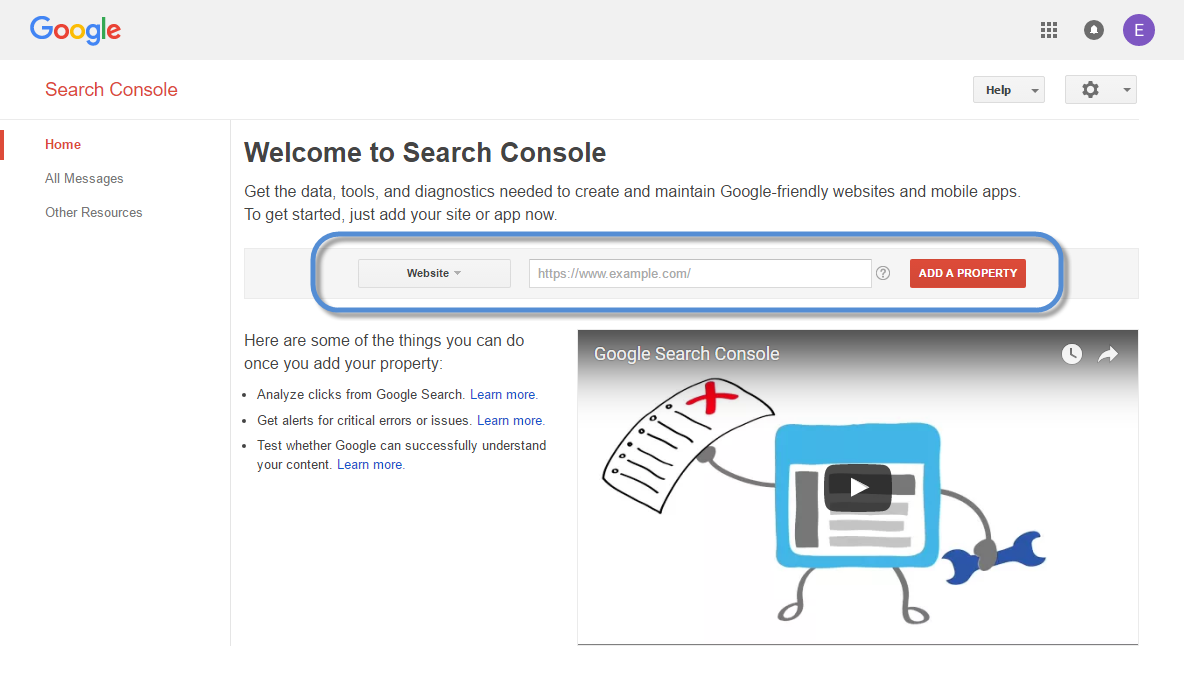Open Learn more about critical error alerts
The image size is (1184, 694).
(510, 421)
